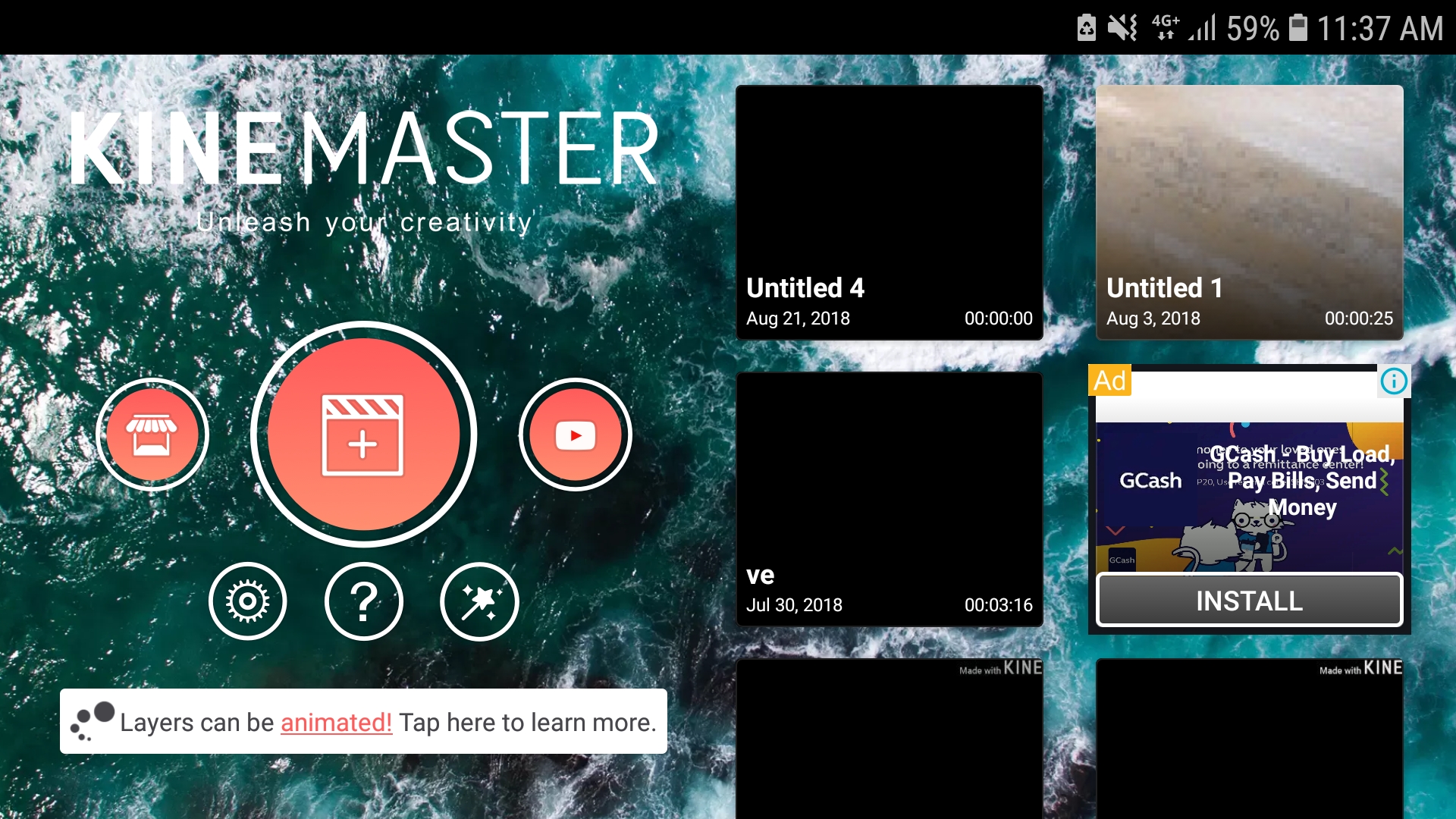This screenshot has height=819, width=1456.
Task: Open the bottom-left 'Made with KINE' project
Action: [x=890, y=739]
